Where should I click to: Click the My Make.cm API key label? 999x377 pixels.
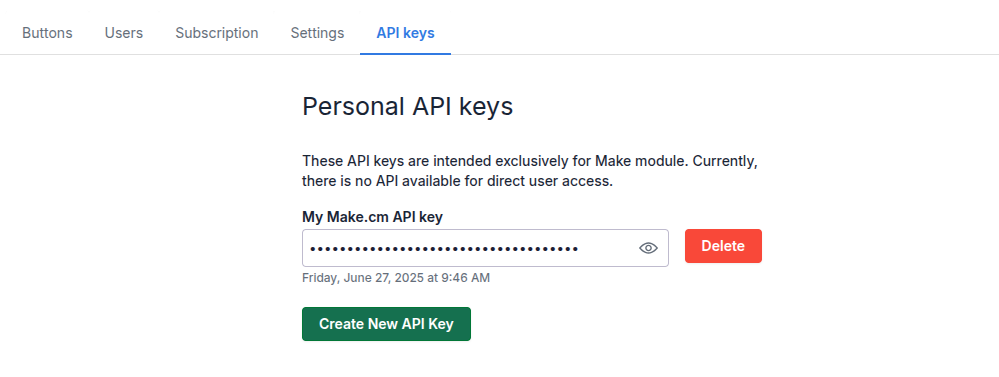[372, 217]
